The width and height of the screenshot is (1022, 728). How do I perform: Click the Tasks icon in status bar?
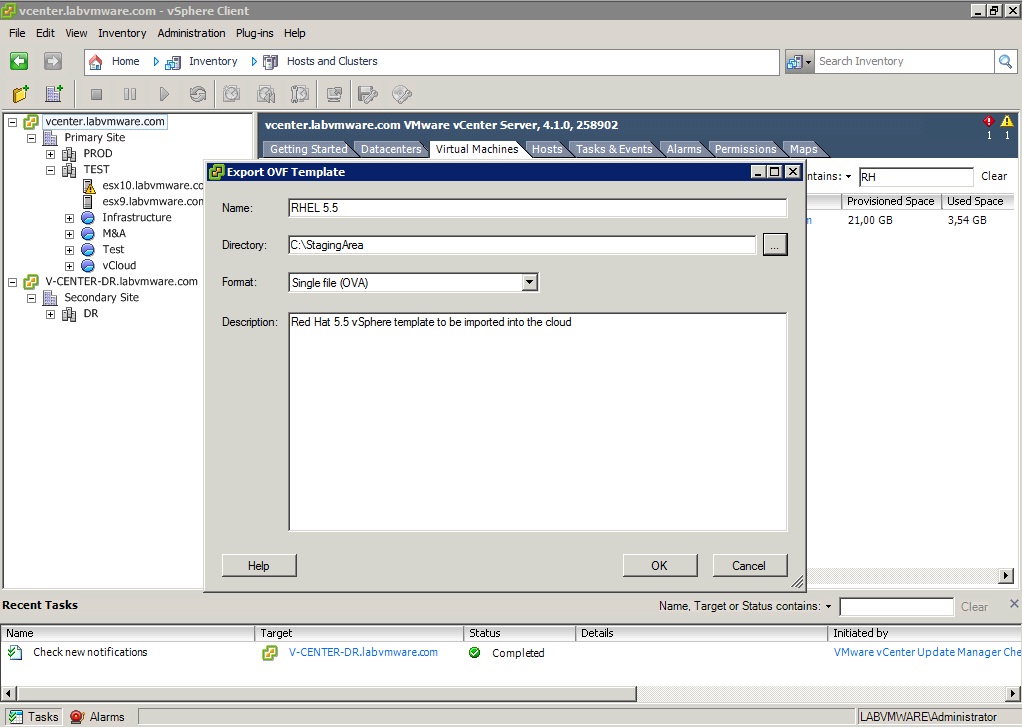point(16,717)
